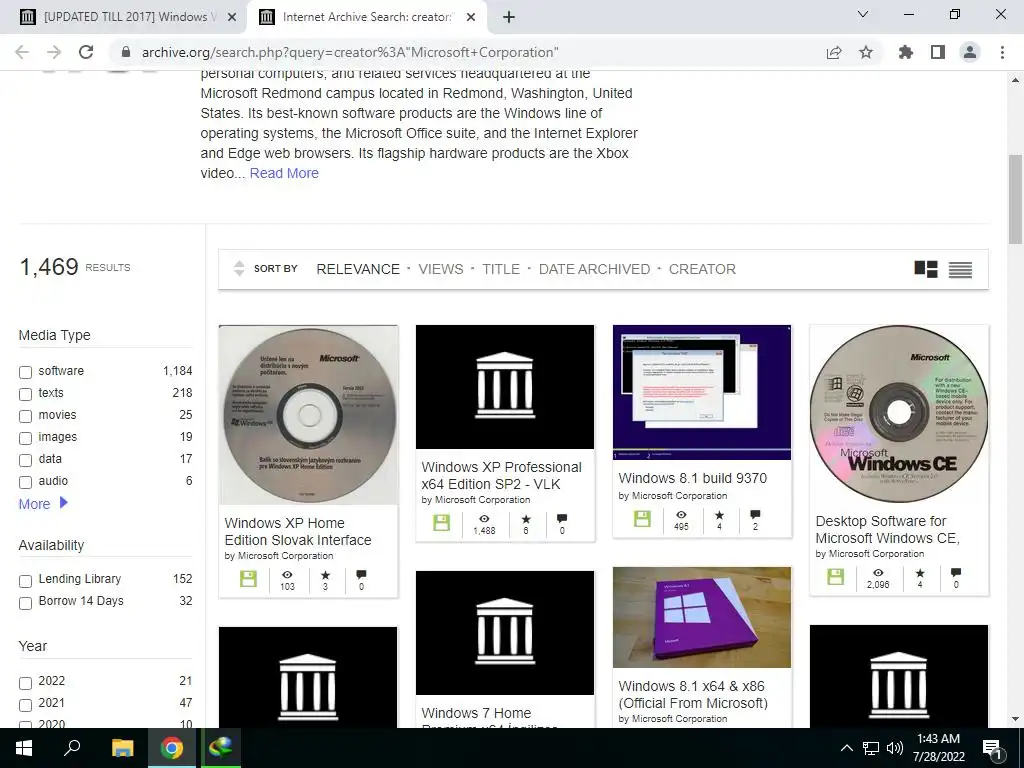Viewport: 1024px width, 768px height.
Task: Open Windows 8.1 x64 & x86 Official item
Action: point(692,695)
